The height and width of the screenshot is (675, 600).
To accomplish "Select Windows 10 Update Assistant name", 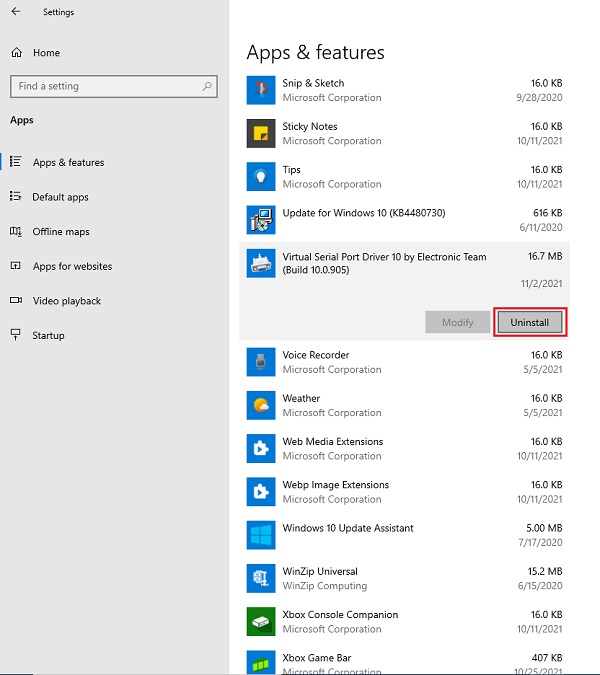I will coord(348,528).
